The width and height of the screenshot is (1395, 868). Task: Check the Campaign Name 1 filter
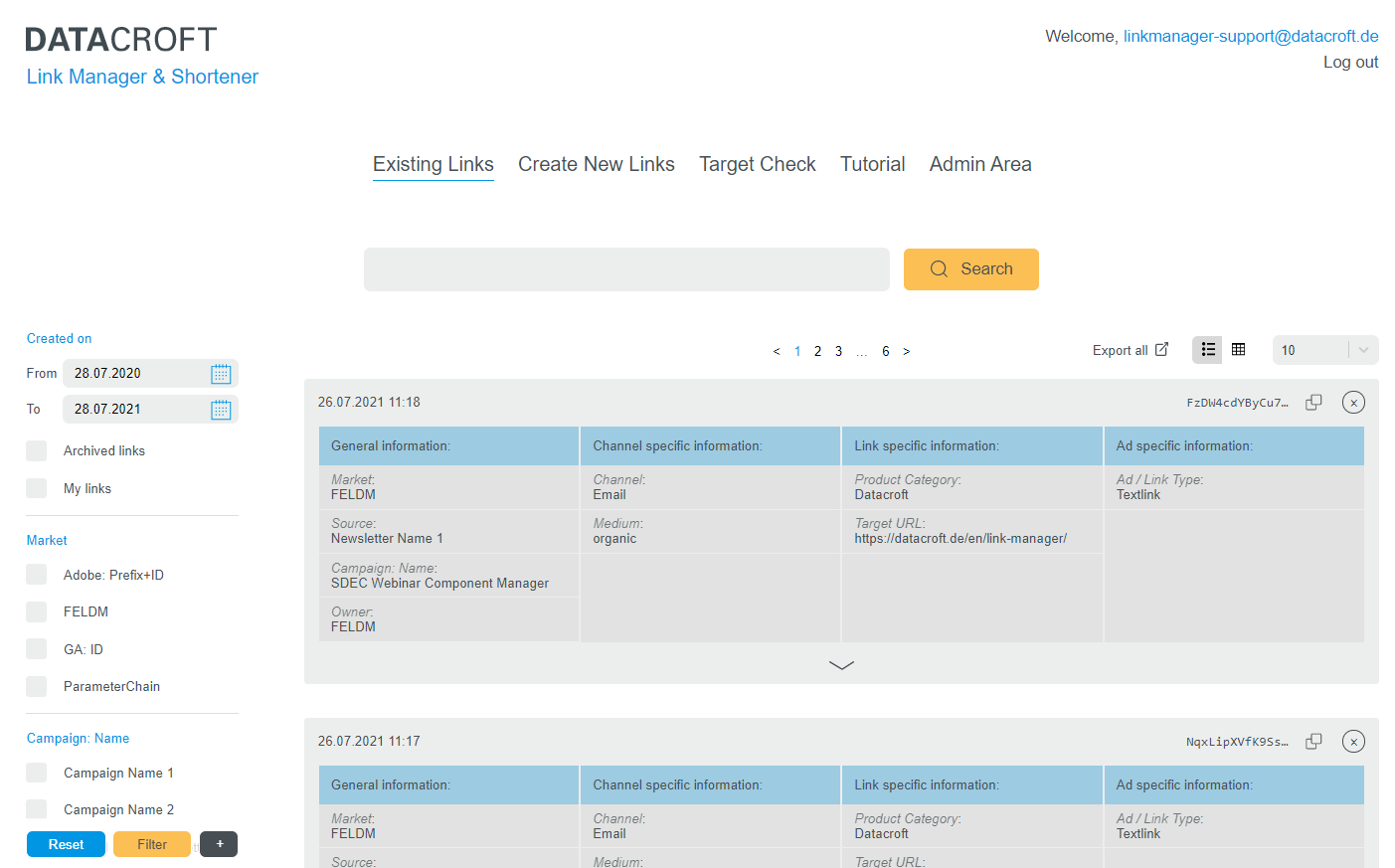click(37, 773)
